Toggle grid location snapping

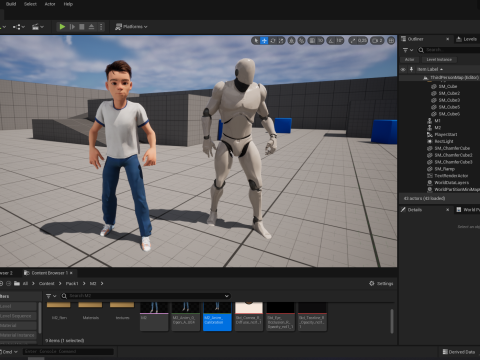coord(312,41)
